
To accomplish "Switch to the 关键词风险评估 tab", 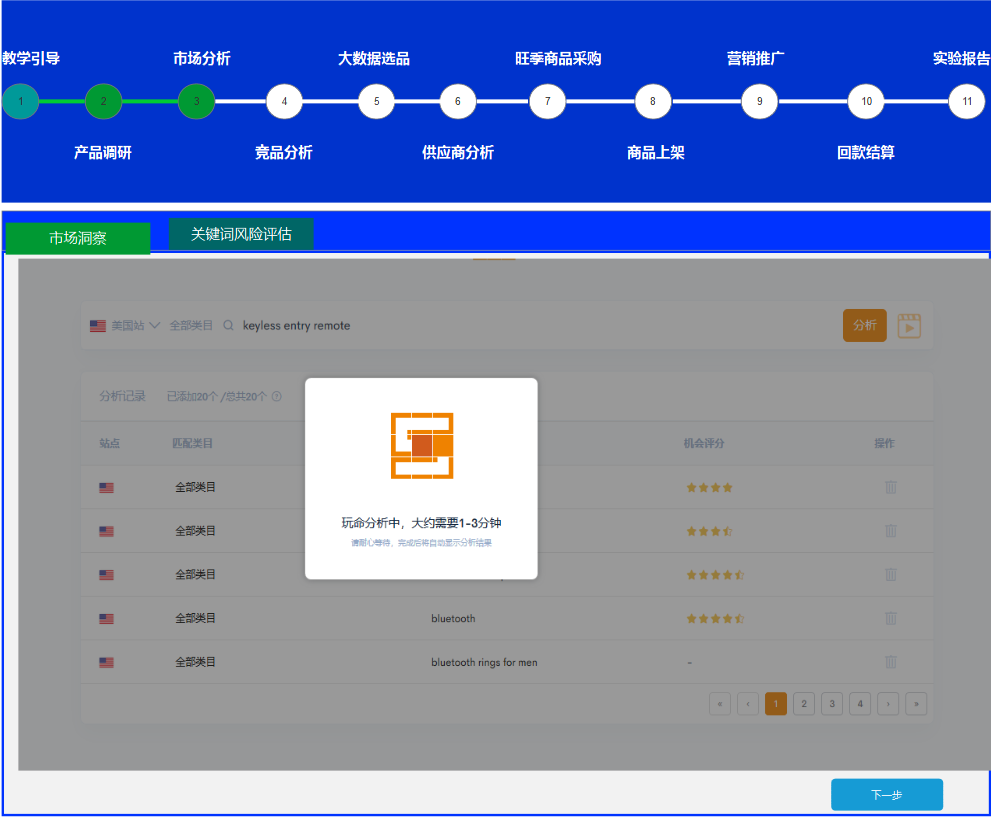I will click(x=241, y=234).
